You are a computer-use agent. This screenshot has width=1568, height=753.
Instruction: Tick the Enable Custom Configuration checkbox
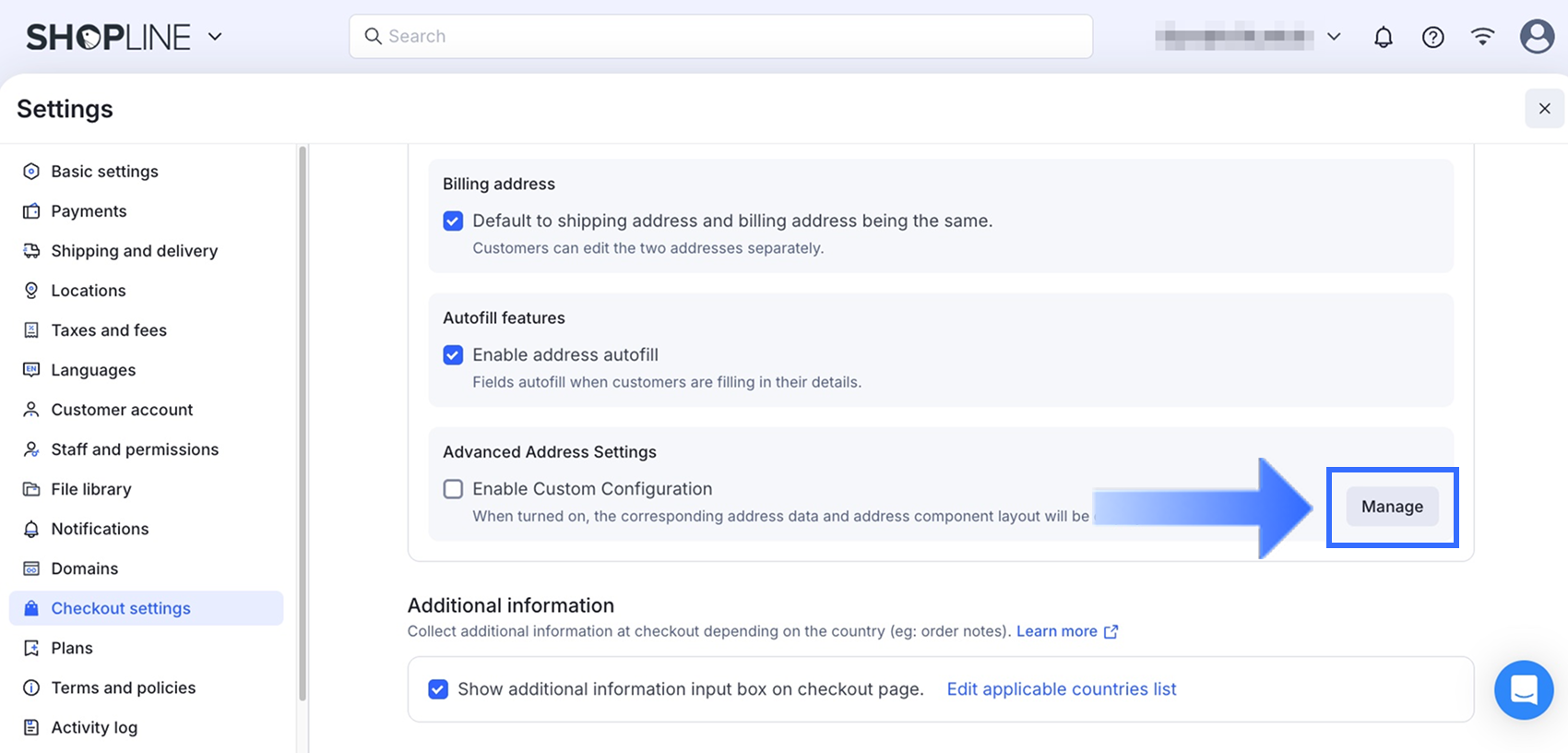(x=453, y=489)
